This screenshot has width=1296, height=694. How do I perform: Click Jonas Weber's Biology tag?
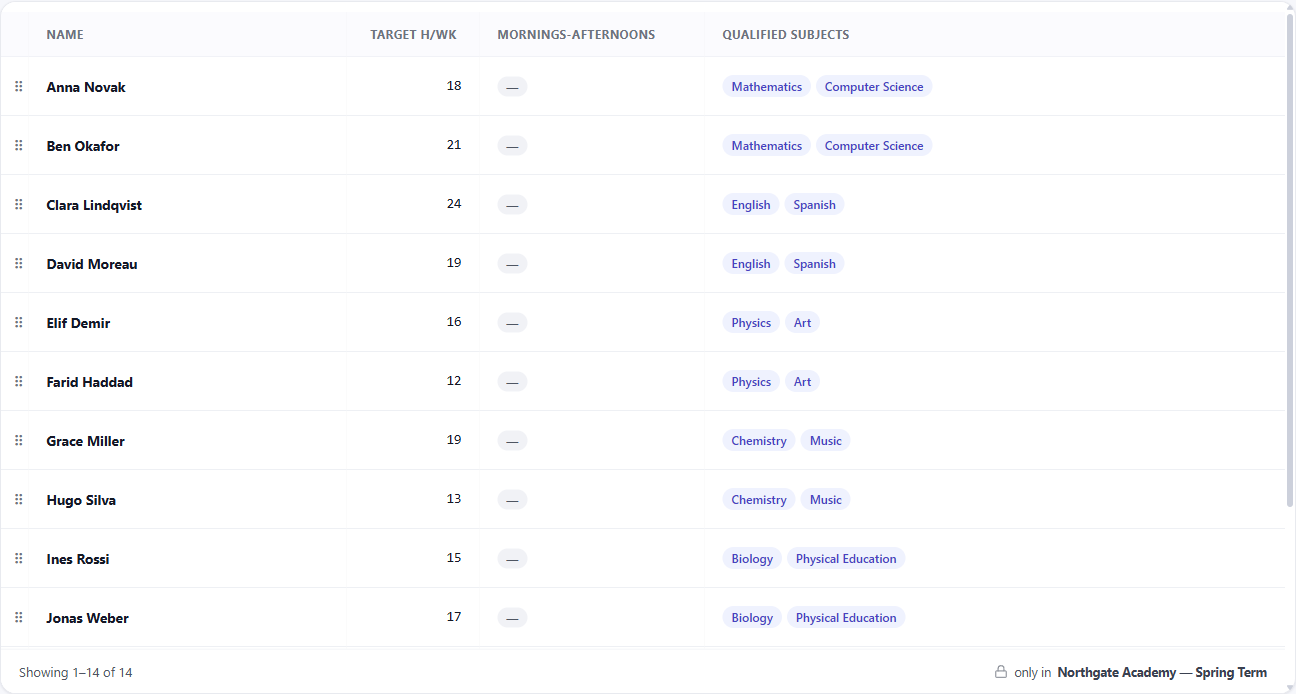pyautogui.click(x=752, y=618)
